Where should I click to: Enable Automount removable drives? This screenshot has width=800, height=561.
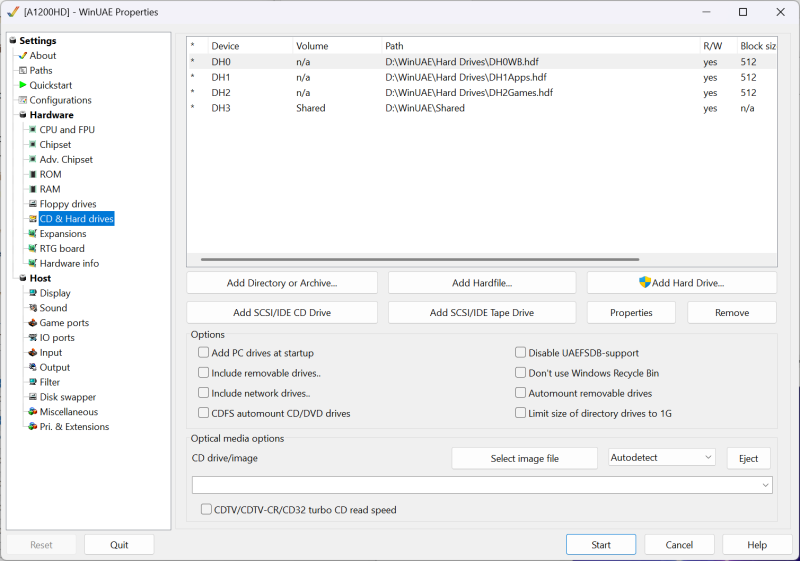[520, 393]
